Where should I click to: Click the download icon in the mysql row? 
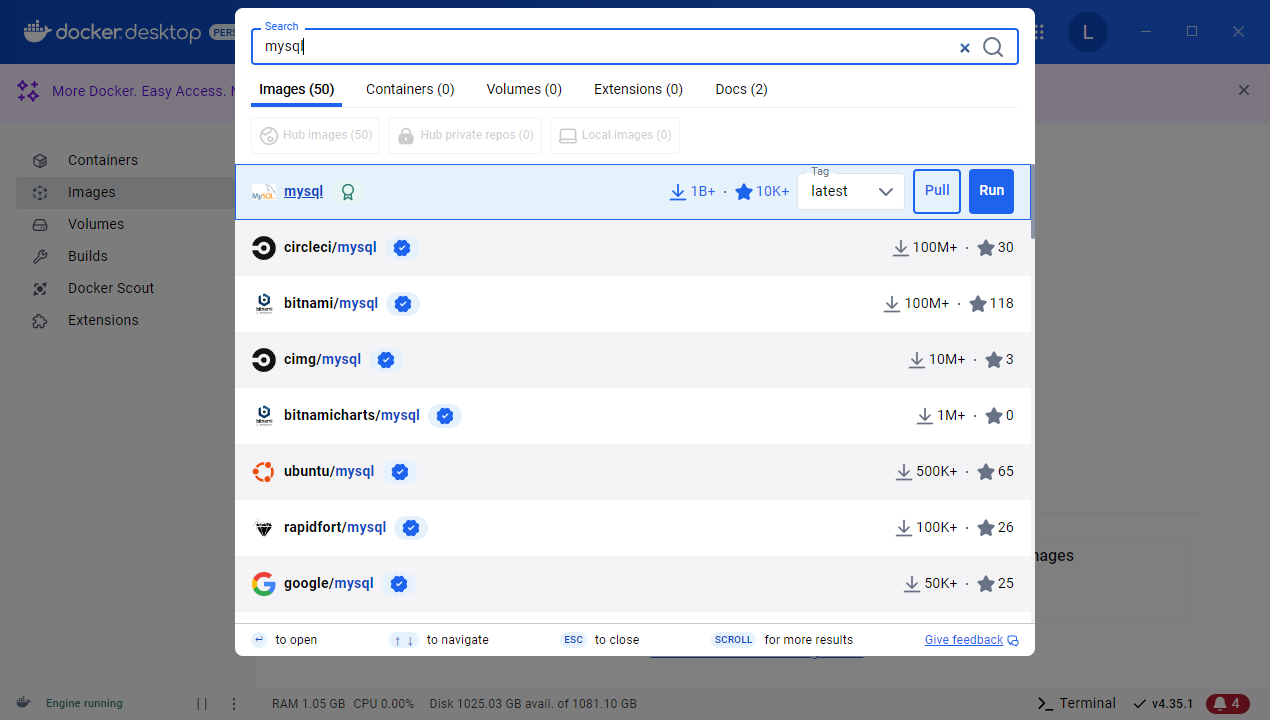click(678, 192)
